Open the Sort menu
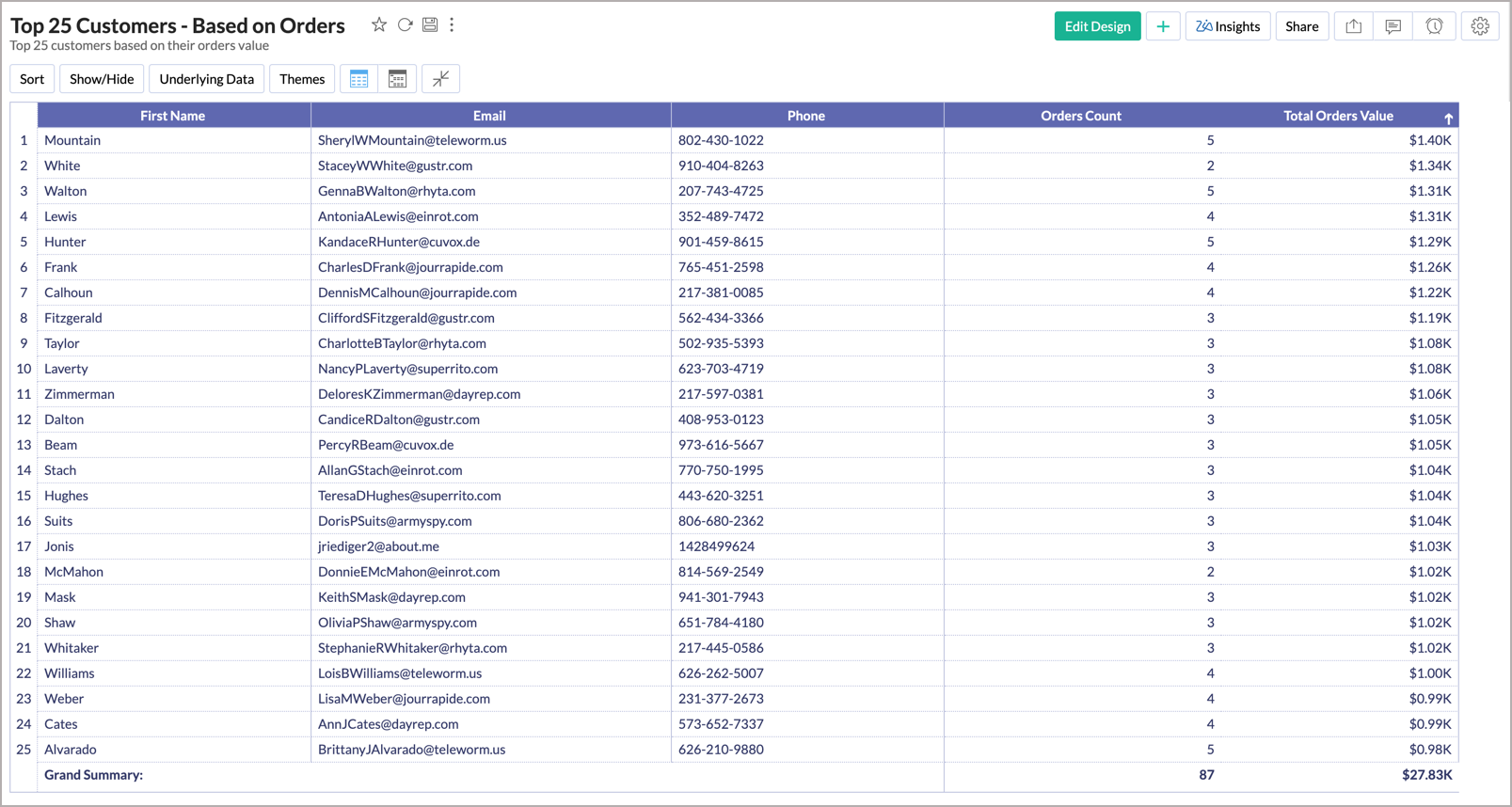Viewport: 1512px width, 807px height. [x=32, y=79]
